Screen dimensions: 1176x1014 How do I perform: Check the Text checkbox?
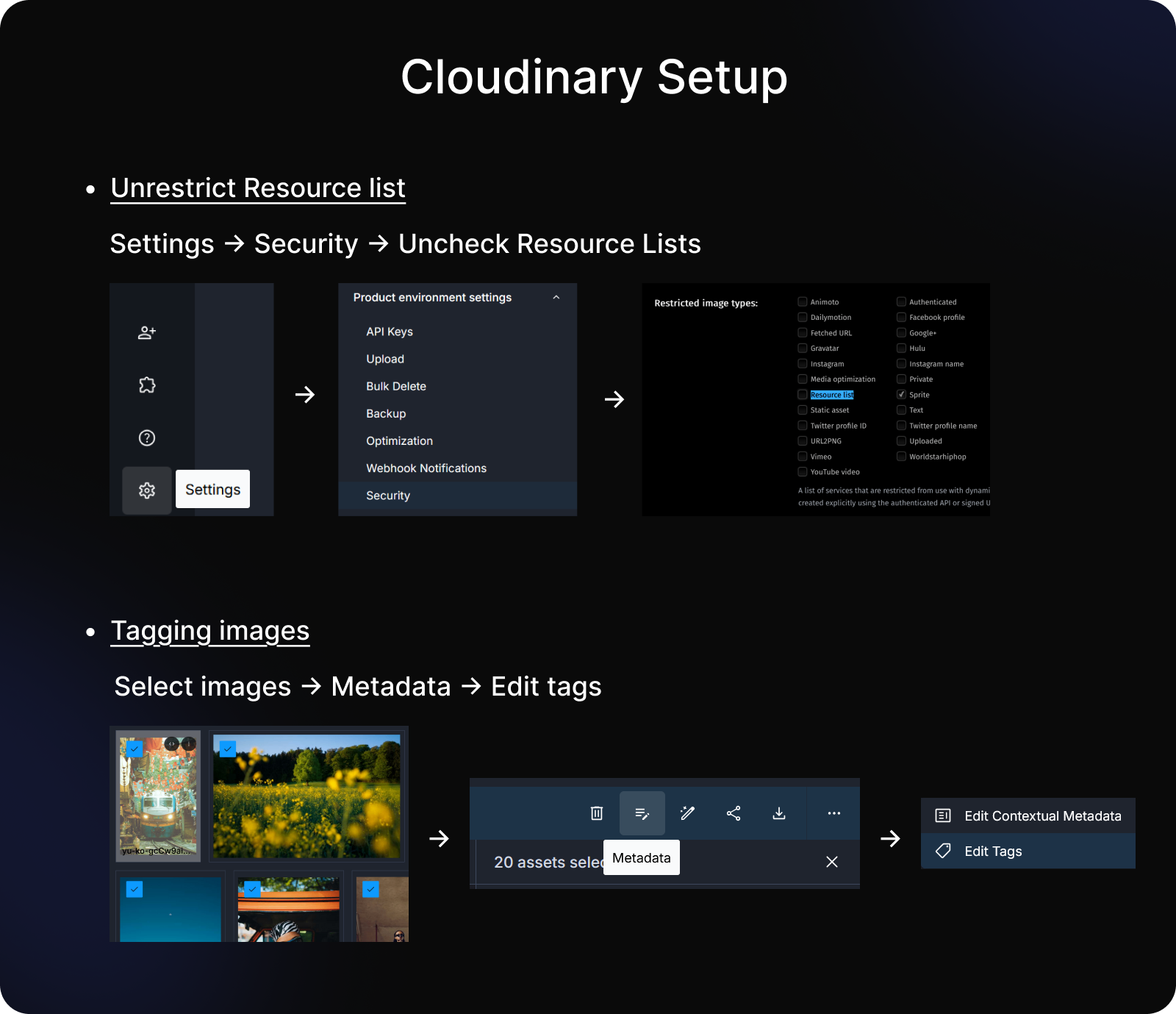(x=901, y=410)
